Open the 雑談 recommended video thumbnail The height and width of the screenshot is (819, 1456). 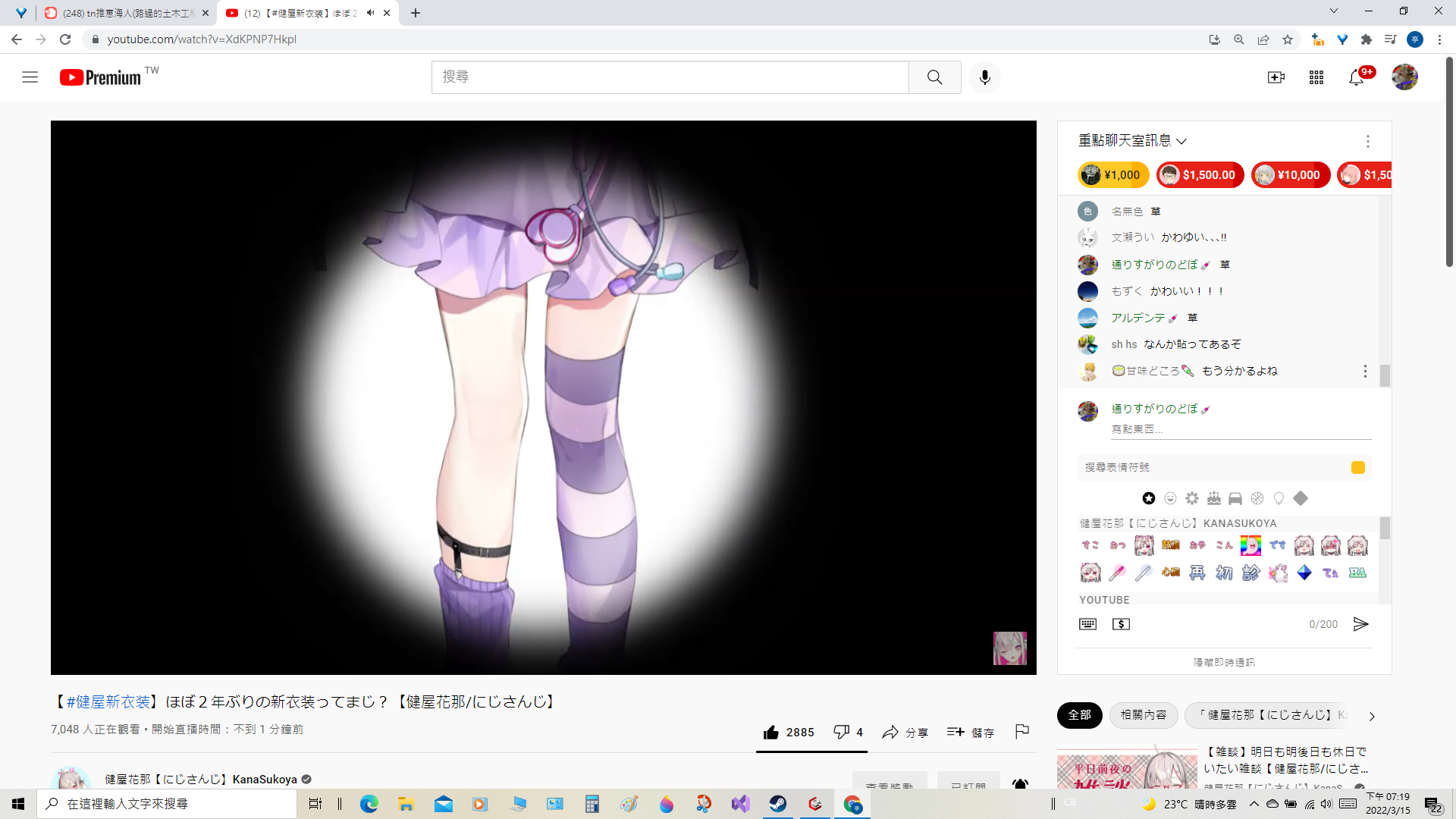(x=1128, y=767)
